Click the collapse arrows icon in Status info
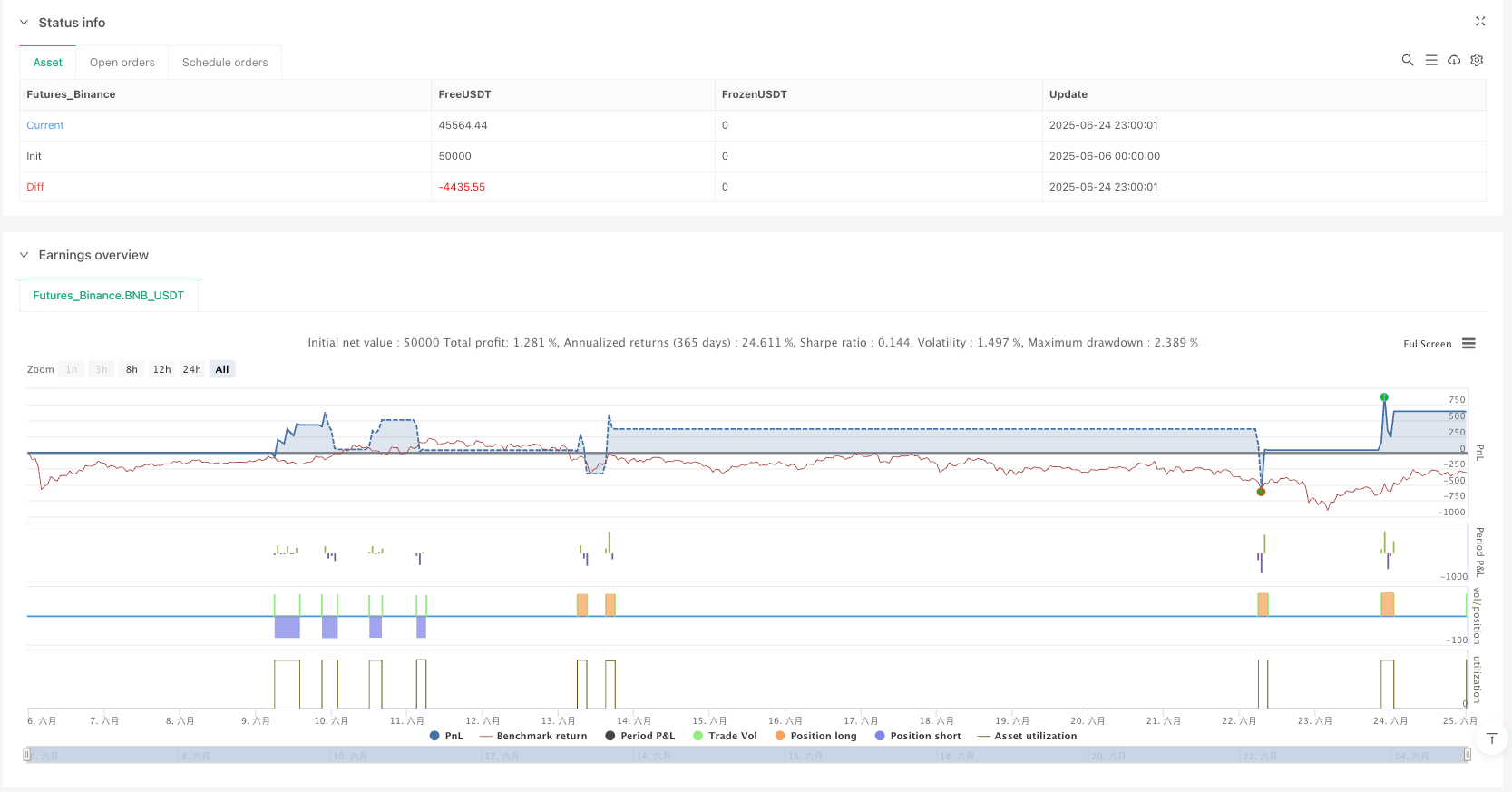The height and width of the screenshot is (792, 1512). click(x=1480, y=22)
